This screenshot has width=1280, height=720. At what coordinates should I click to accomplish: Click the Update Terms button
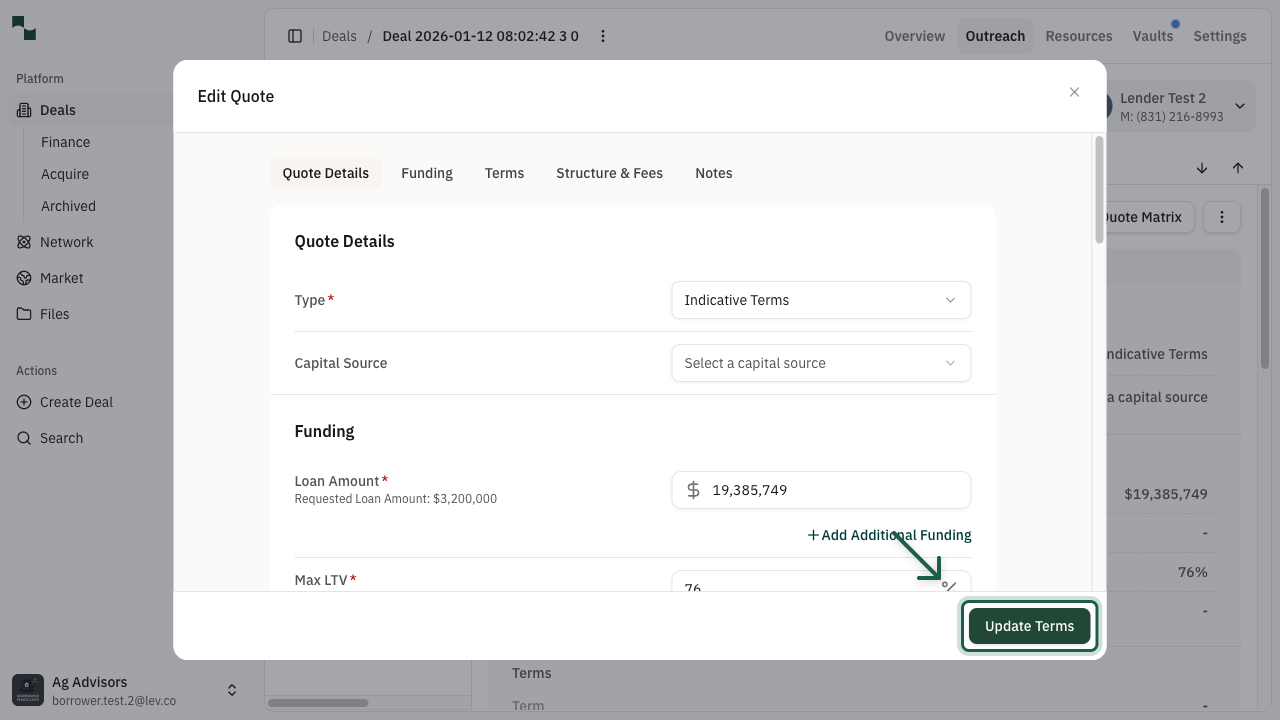tap(1029, 625)
